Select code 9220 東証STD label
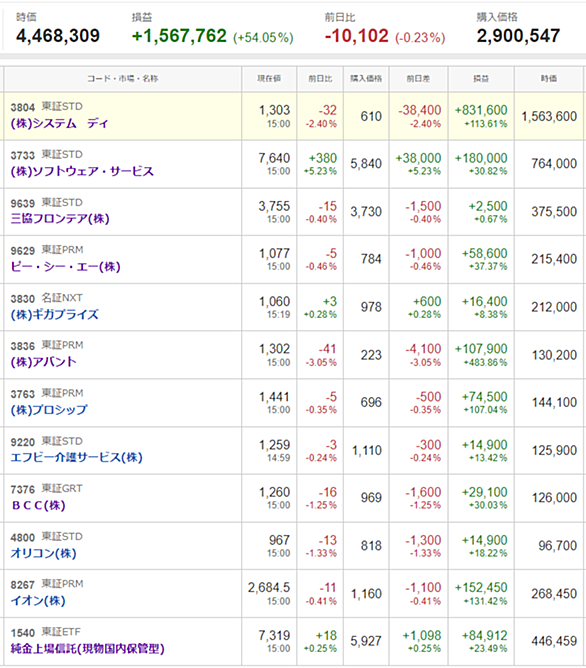Screen dimensions: 586x668 pyautogui.click(x=46, y=441)
